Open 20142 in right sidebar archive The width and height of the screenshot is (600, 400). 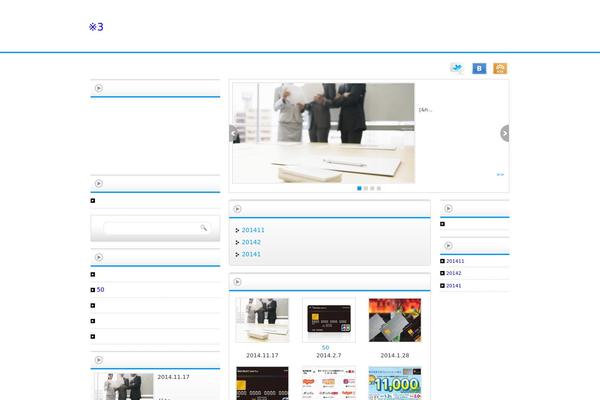coord(453,273)
